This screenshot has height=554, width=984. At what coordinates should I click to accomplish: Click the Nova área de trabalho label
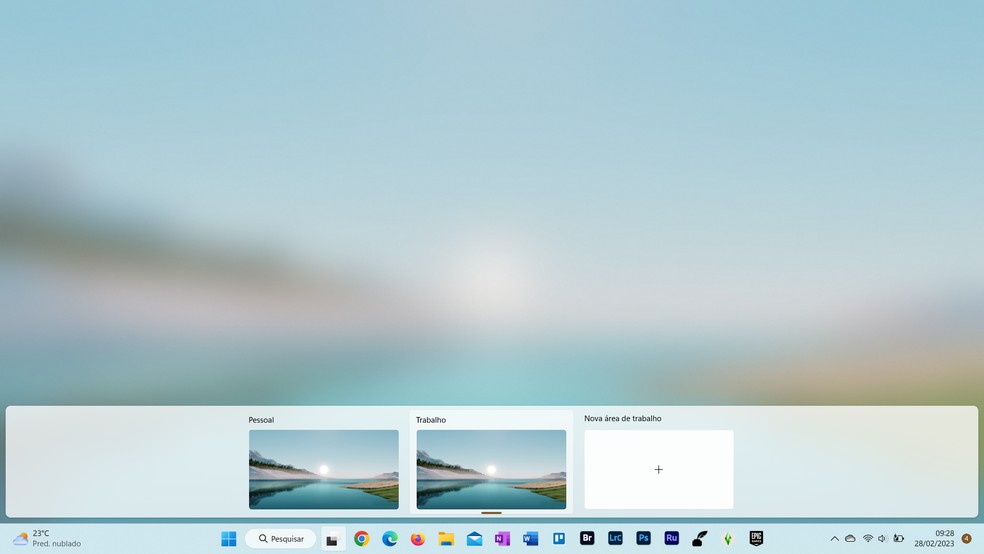pos(623,418)
